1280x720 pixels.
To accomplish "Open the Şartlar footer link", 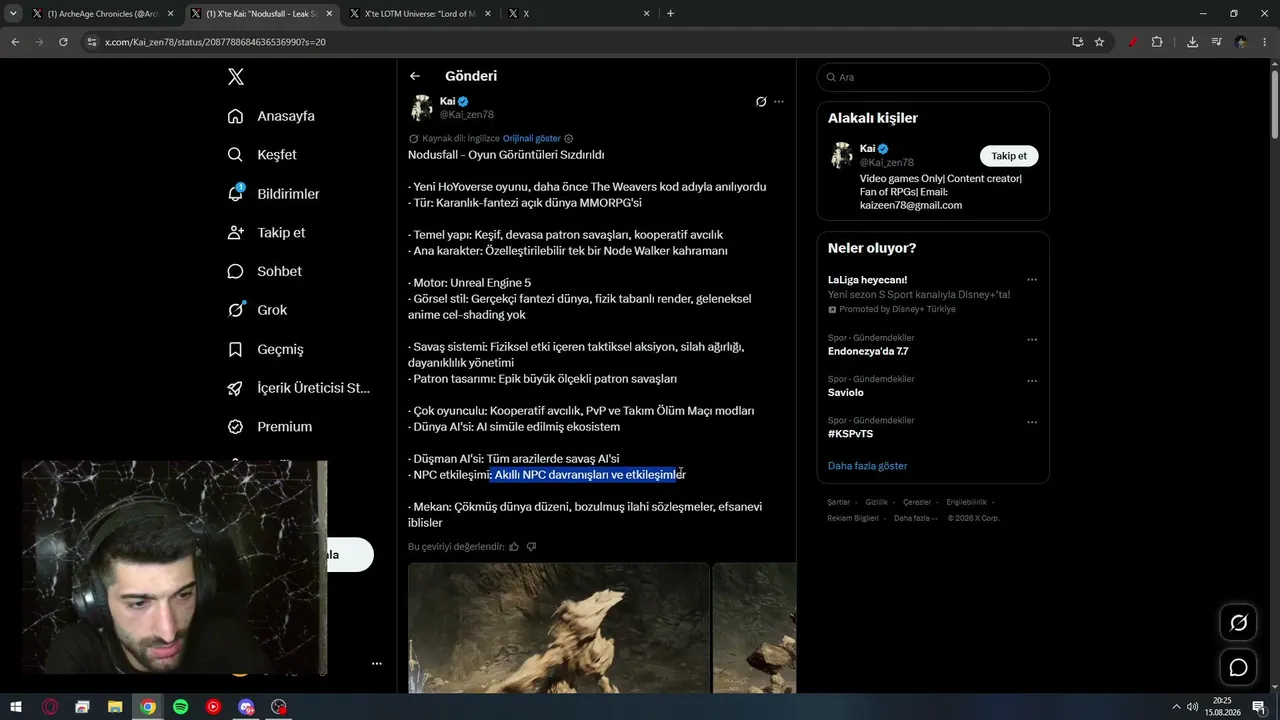I will pyautogui.click(x=838, y=502).
